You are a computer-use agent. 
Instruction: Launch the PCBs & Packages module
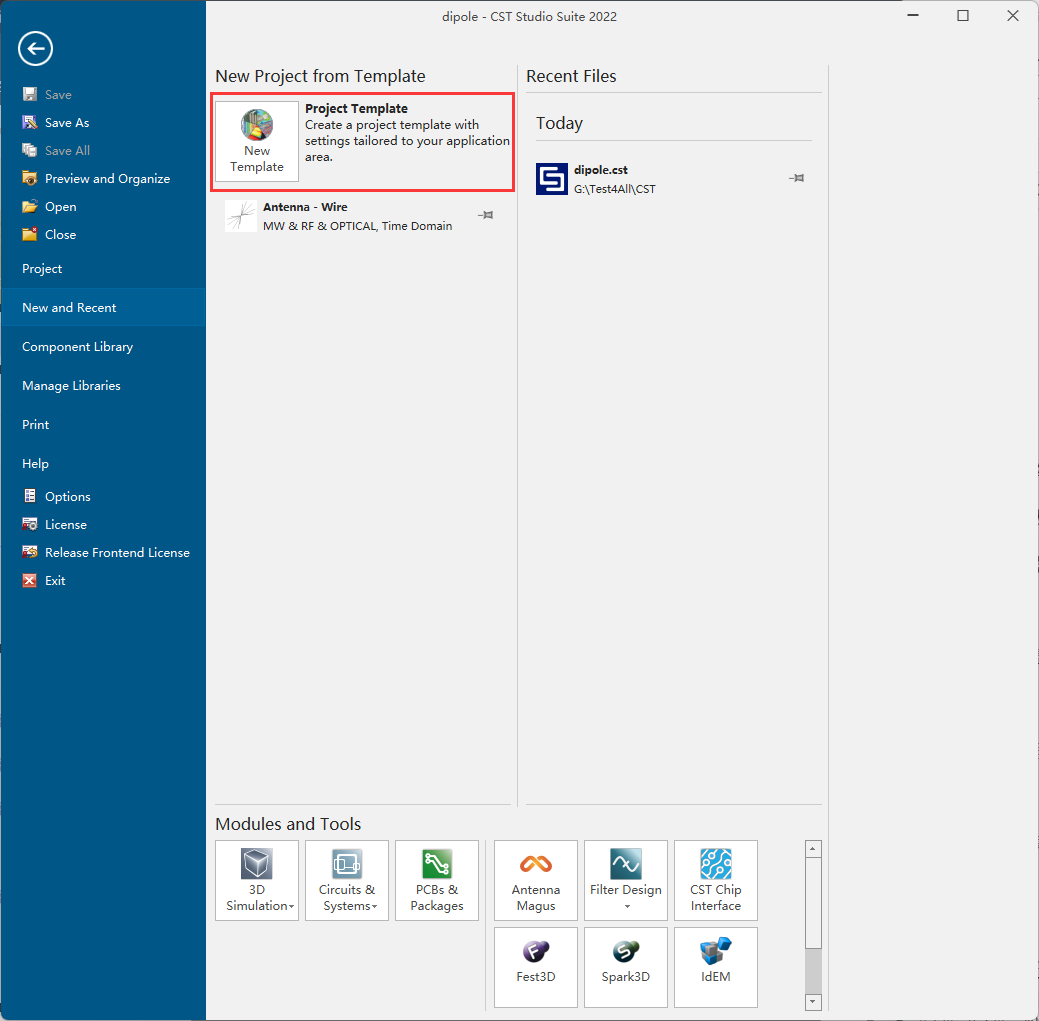click(x=437, y=881)
